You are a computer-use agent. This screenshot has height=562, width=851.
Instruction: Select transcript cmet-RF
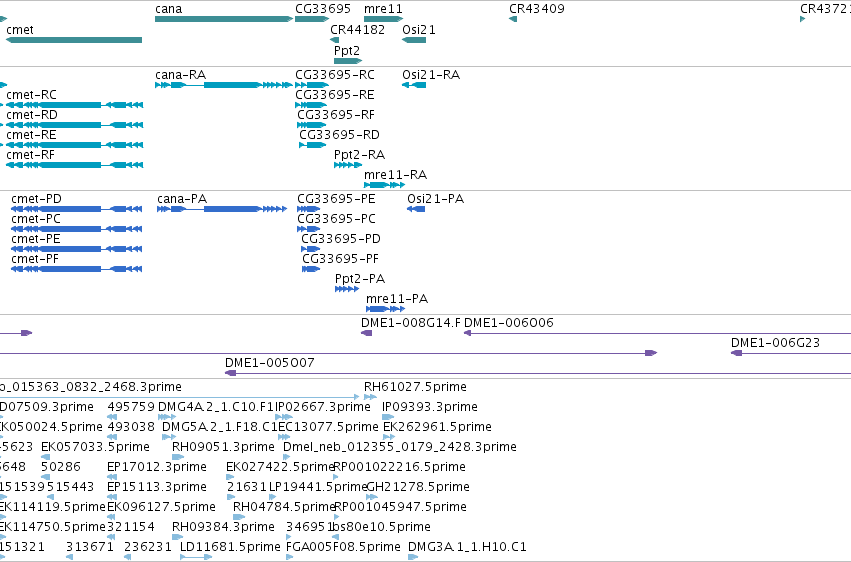click(74, 165)
